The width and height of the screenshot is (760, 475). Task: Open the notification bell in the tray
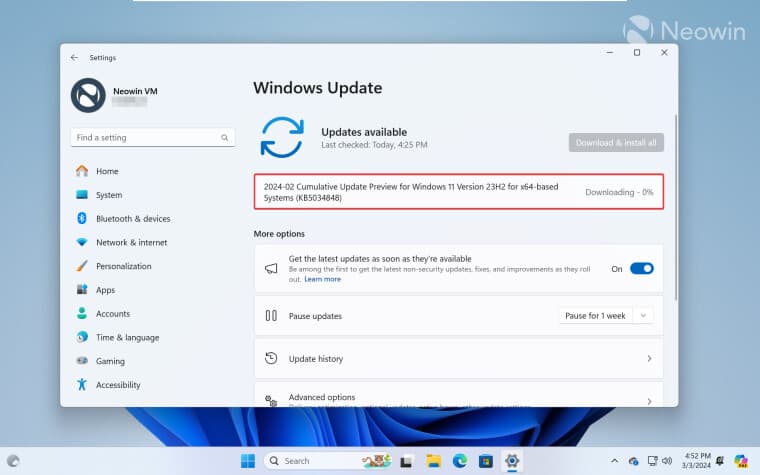click(x=720, y=460)
